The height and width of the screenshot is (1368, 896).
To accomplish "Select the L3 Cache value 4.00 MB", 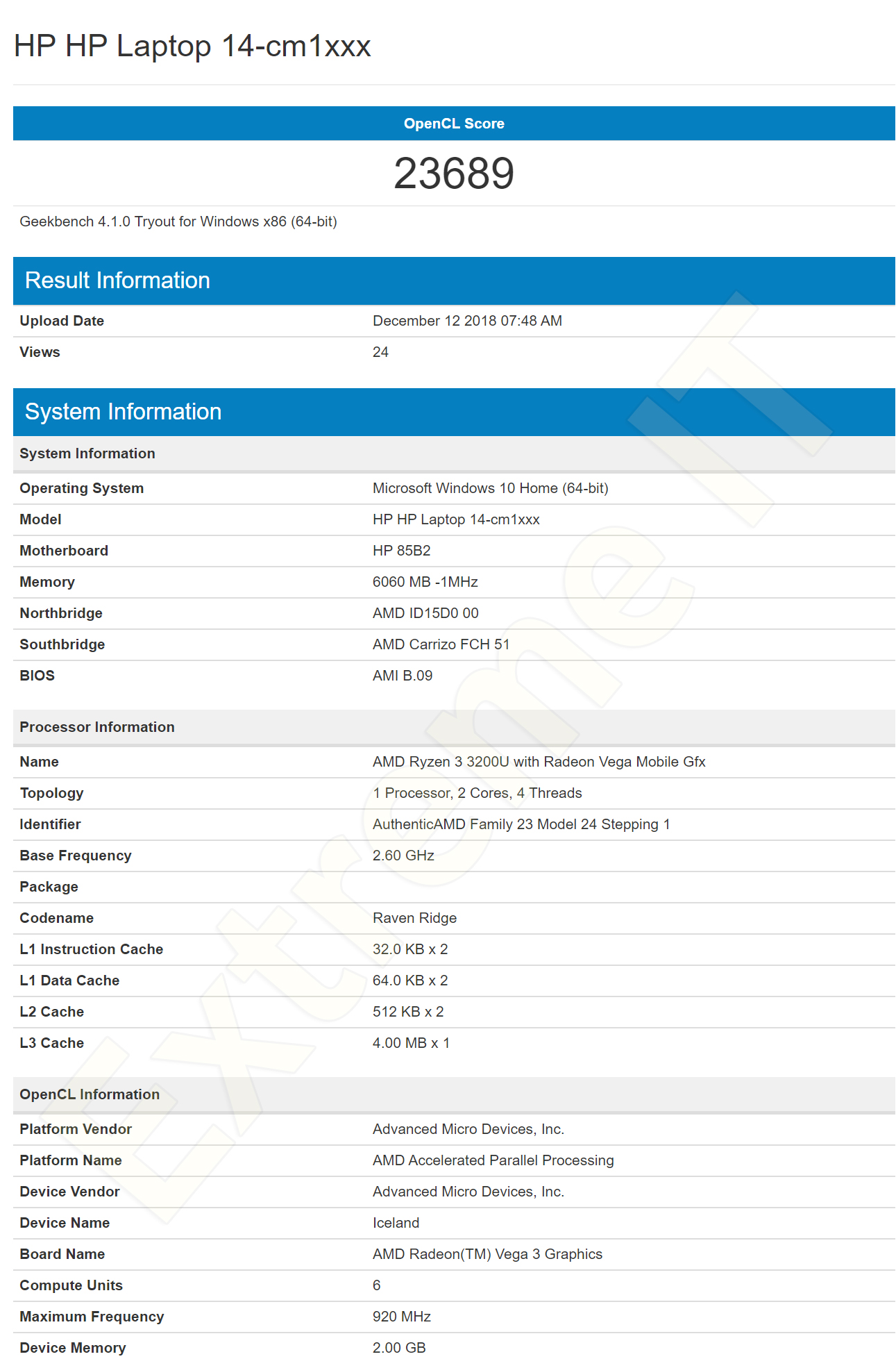I will click(411, 1043).
